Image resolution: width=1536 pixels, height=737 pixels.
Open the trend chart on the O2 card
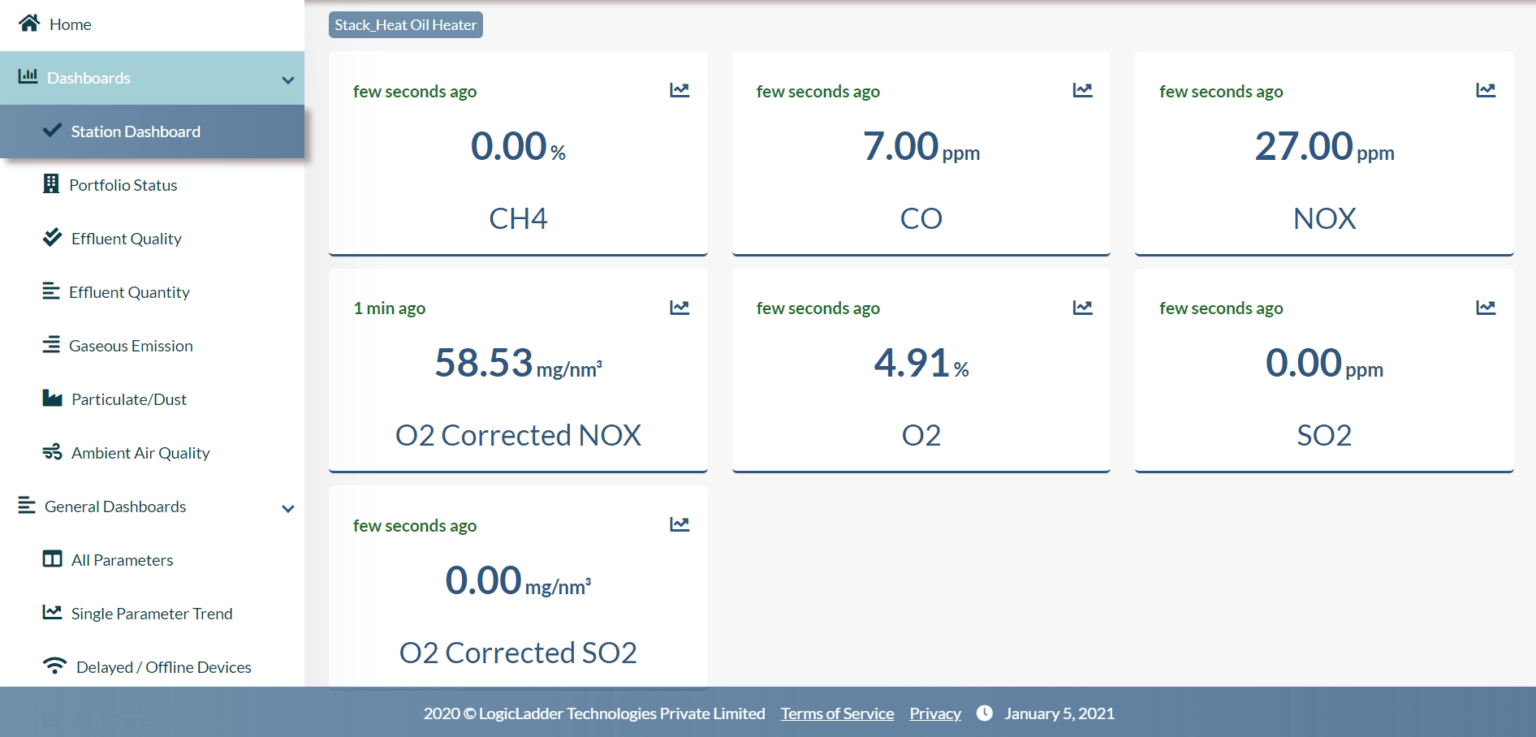[x=1082, y=307]
